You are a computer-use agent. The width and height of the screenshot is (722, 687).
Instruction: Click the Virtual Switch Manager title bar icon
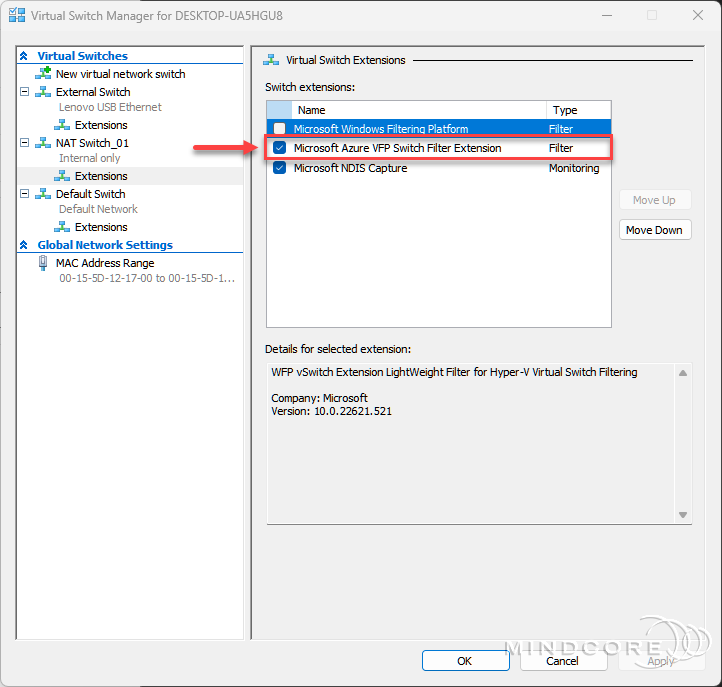click(17, 15)
